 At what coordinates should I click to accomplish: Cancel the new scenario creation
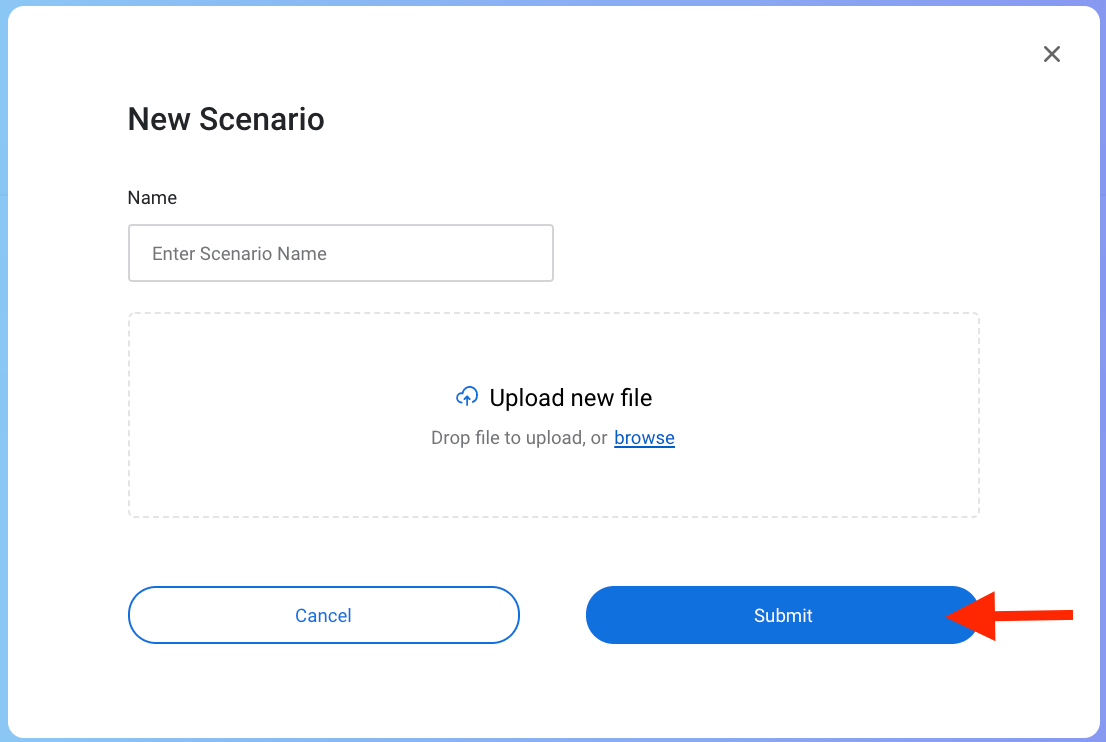click(324, 615)
